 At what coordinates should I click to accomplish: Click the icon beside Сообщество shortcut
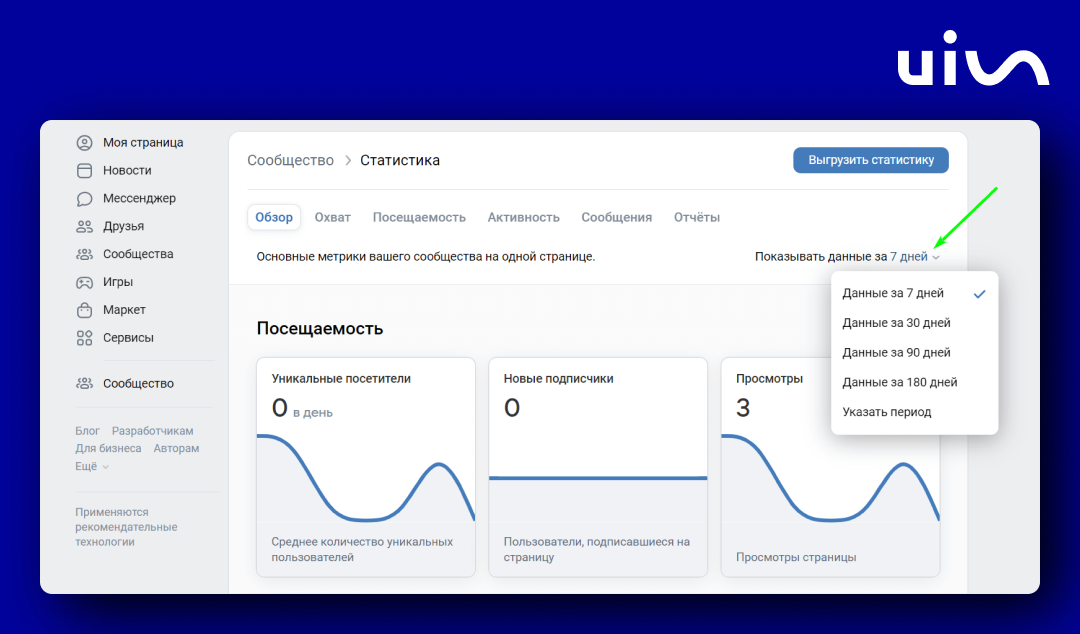click(84, 383)
